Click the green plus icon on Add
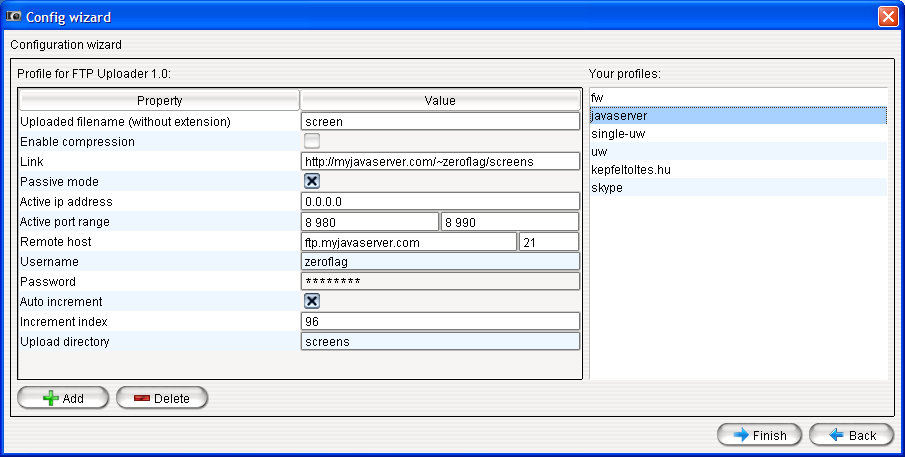905x457 pixels. (51, 398)
